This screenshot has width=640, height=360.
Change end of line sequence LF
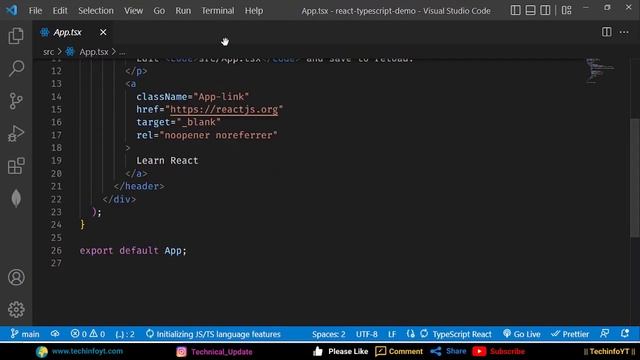[392, 334]
